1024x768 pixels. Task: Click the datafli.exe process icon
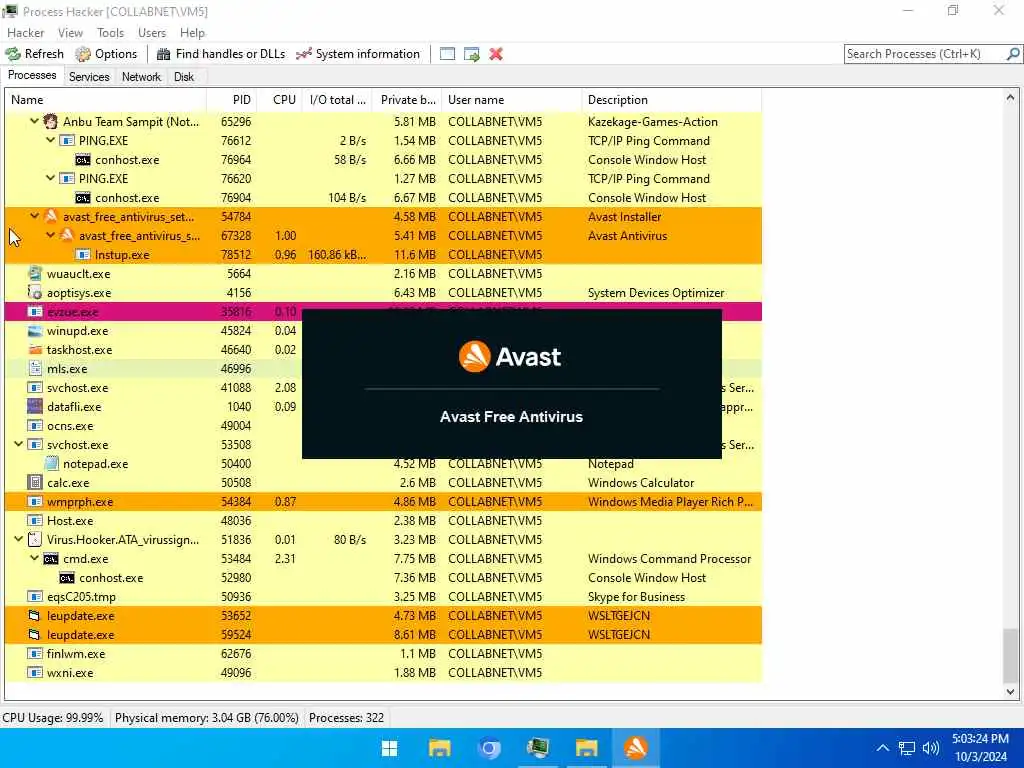[x=35, y=406]
